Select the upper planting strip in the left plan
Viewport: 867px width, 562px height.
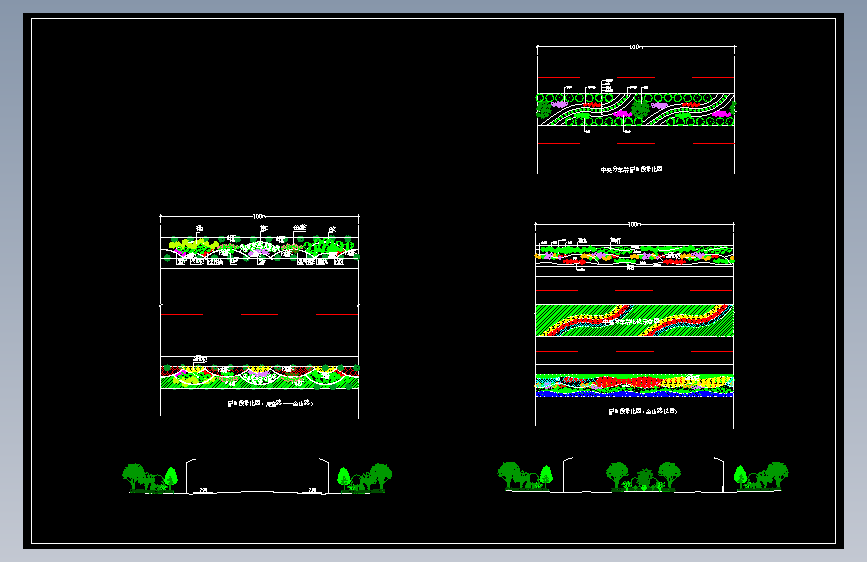point(259,249)
